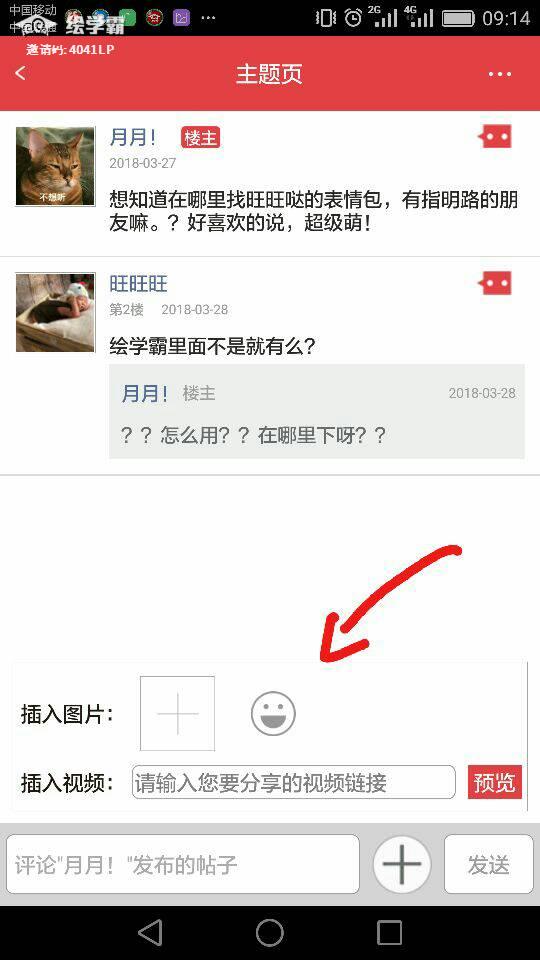Open username 月月! in first post
Screen dimensions: 540x960
(x=133, y=137)
